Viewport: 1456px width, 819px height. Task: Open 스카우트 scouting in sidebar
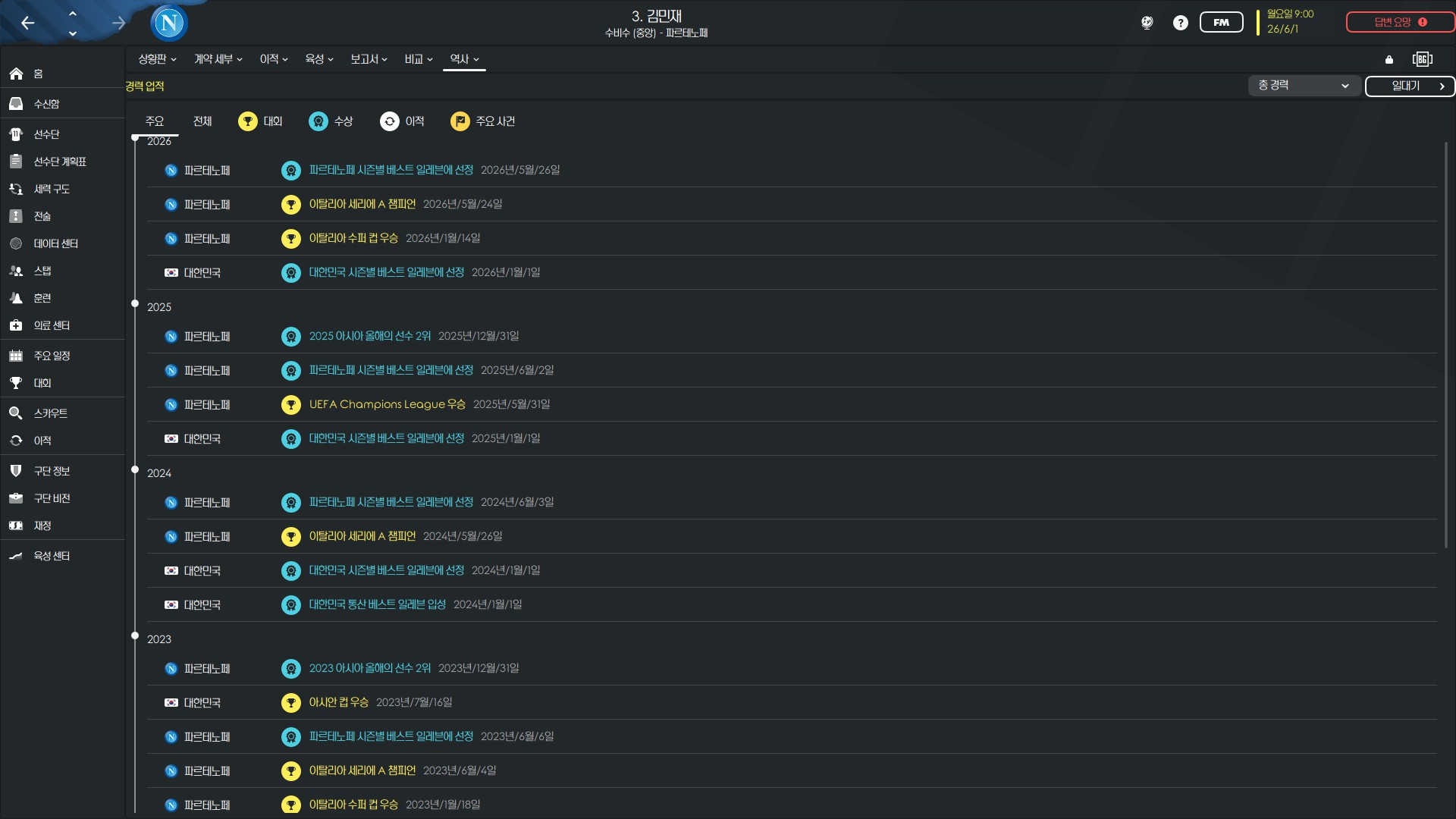coord(62,413)
